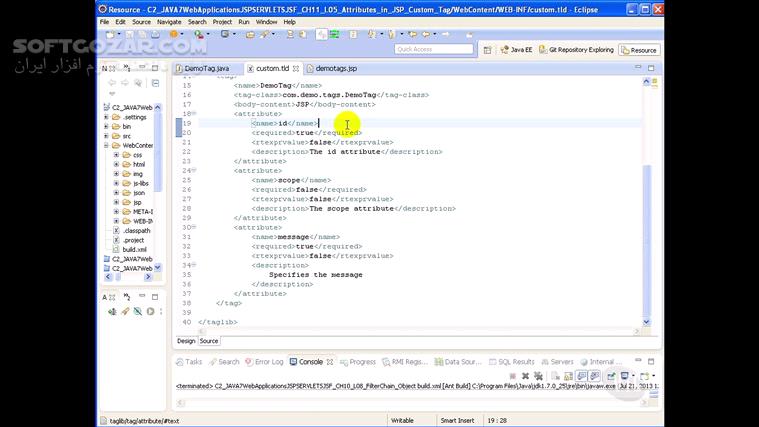The height and width of the screenshot is (427, 759).
Task: Open the Error Log view tab
Action: pos(264,362)
